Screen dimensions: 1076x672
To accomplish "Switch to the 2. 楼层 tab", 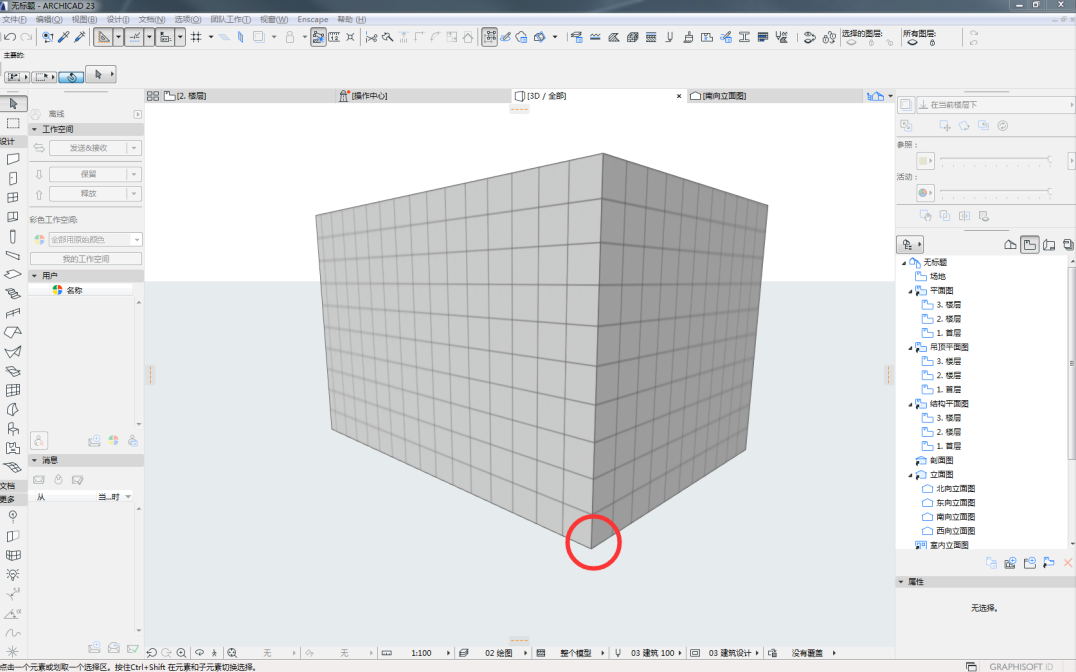I will pyautogui.click(x=249, y=96).
